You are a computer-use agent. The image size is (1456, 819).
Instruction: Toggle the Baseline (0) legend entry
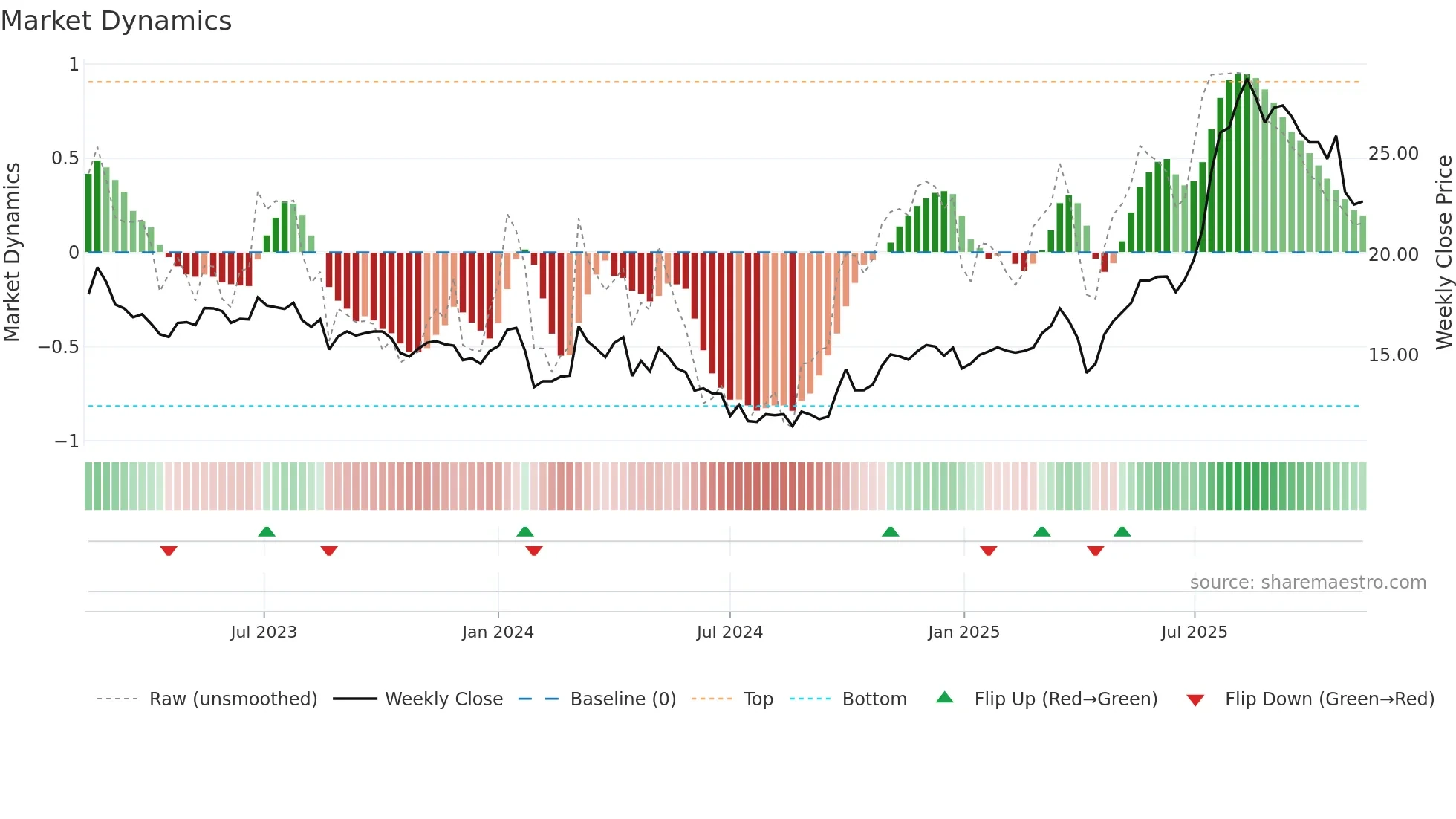(x=597, y=699)
